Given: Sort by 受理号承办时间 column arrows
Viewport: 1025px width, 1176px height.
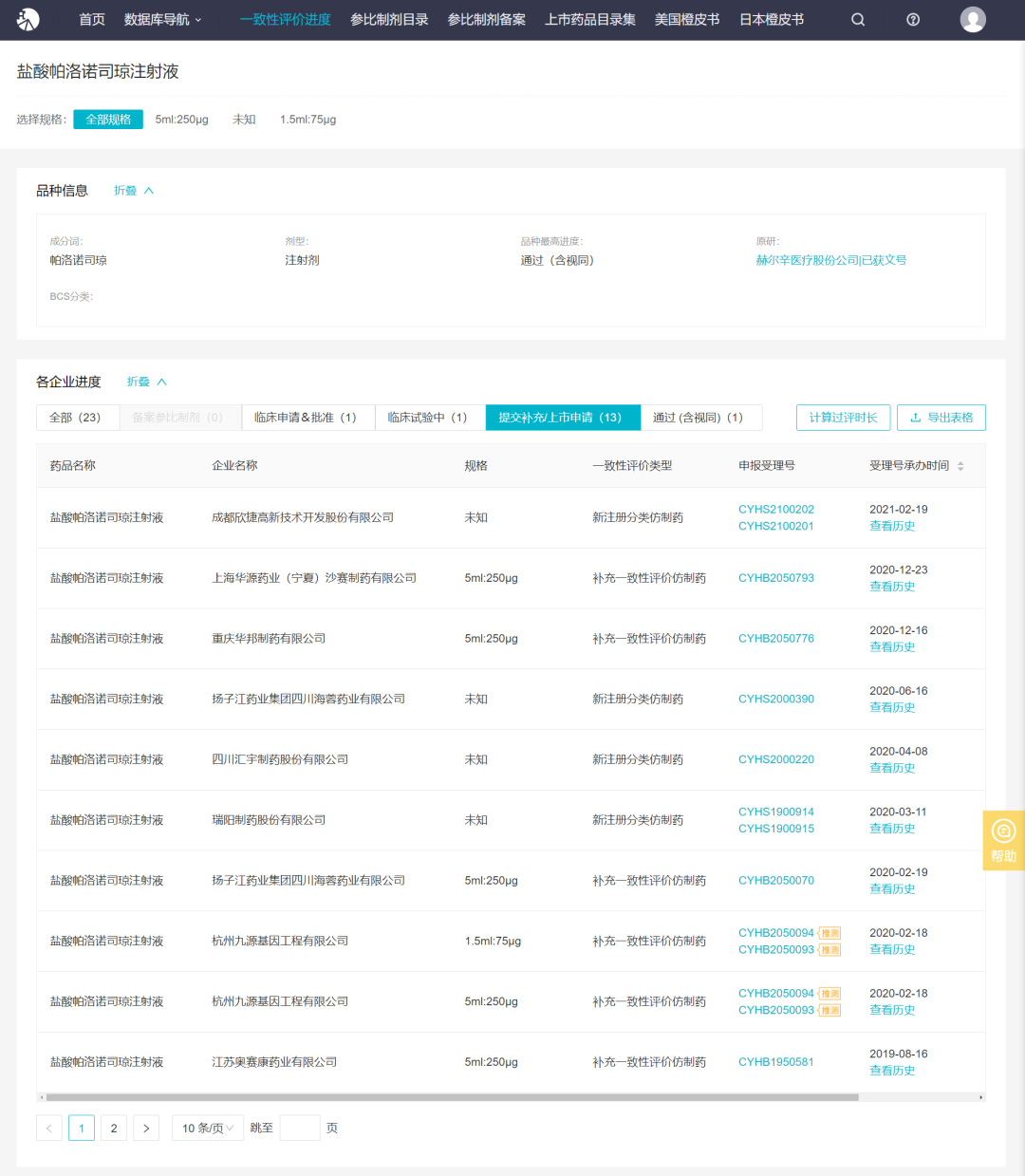Looking at the screenshot, I should 960,466.
